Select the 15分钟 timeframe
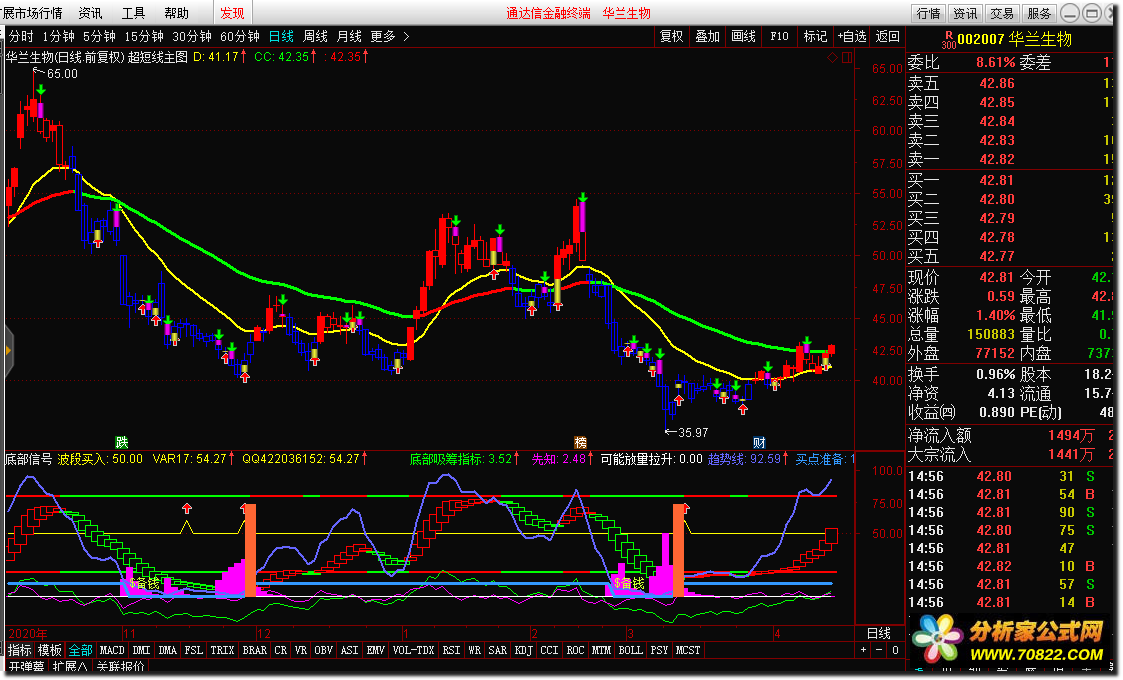 (x=143, y=36)
